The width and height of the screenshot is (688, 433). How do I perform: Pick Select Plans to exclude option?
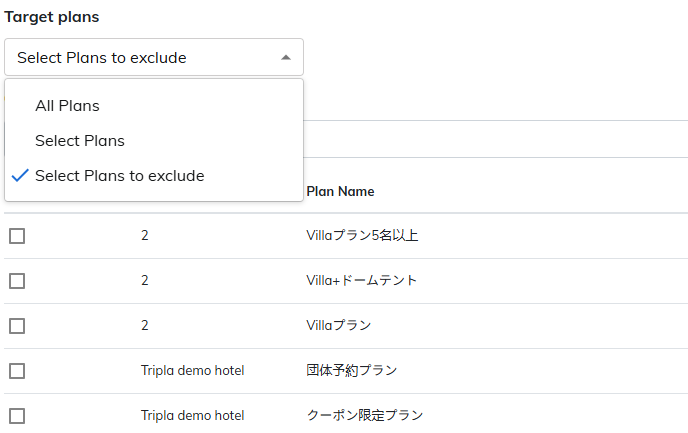119,176
